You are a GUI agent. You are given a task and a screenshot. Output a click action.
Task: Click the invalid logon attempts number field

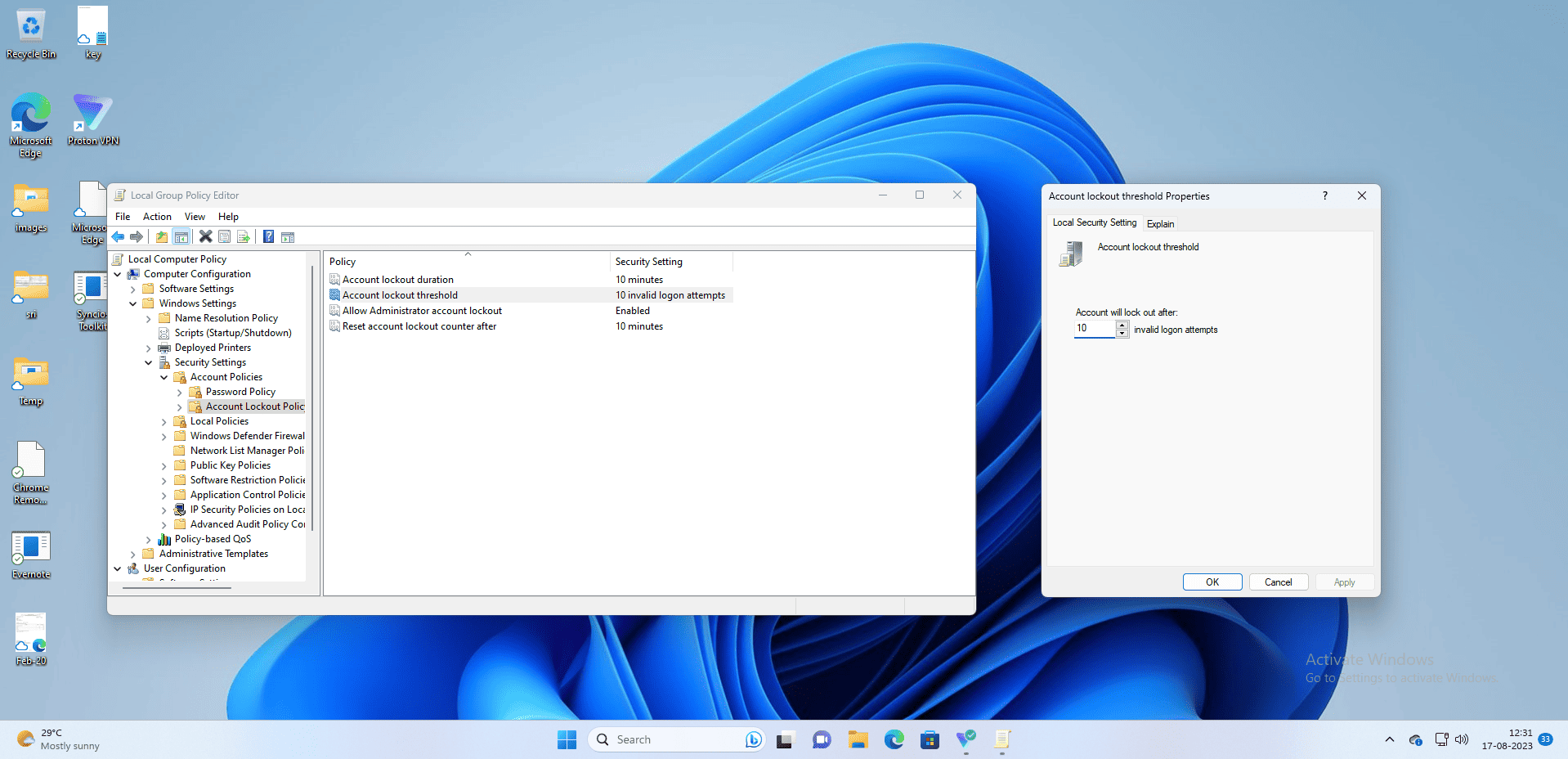pyautogui.click(x=1095, y=328)
